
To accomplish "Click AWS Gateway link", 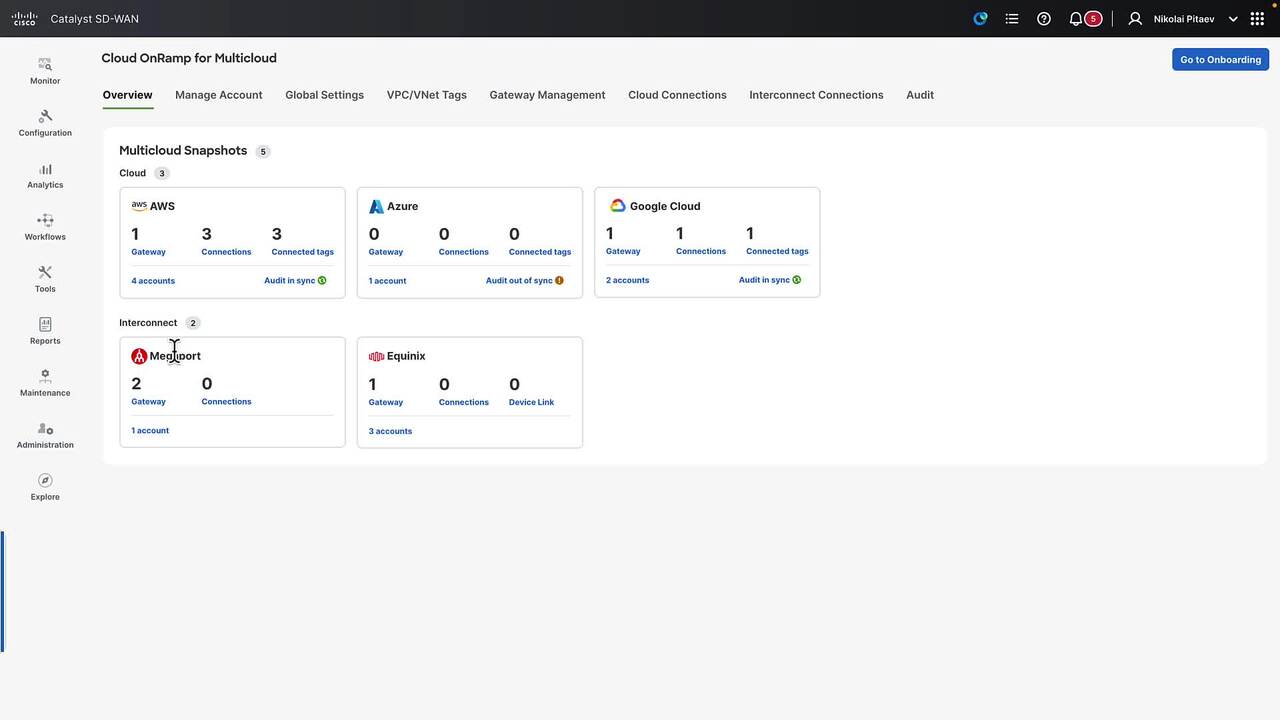I will coord(148,252).
